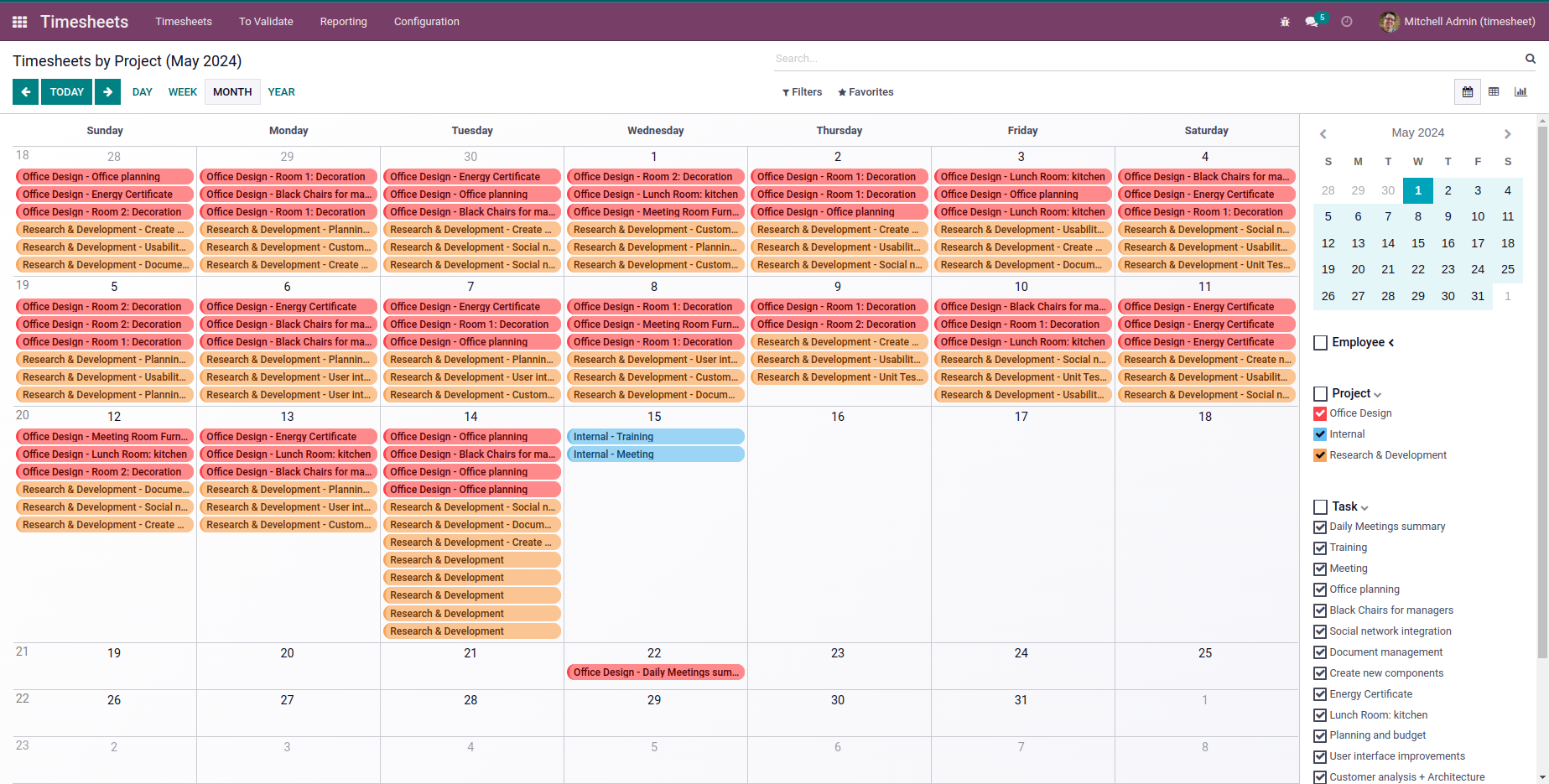The height and width of the screenshot is (784, 1549).
Task: Toggle the Internal project checkbox
Action: [1320, 434]
